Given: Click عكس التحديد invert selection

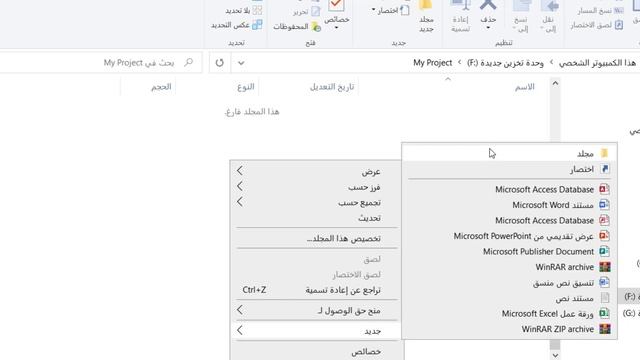Looking at the screenshot, I should 237,25.
